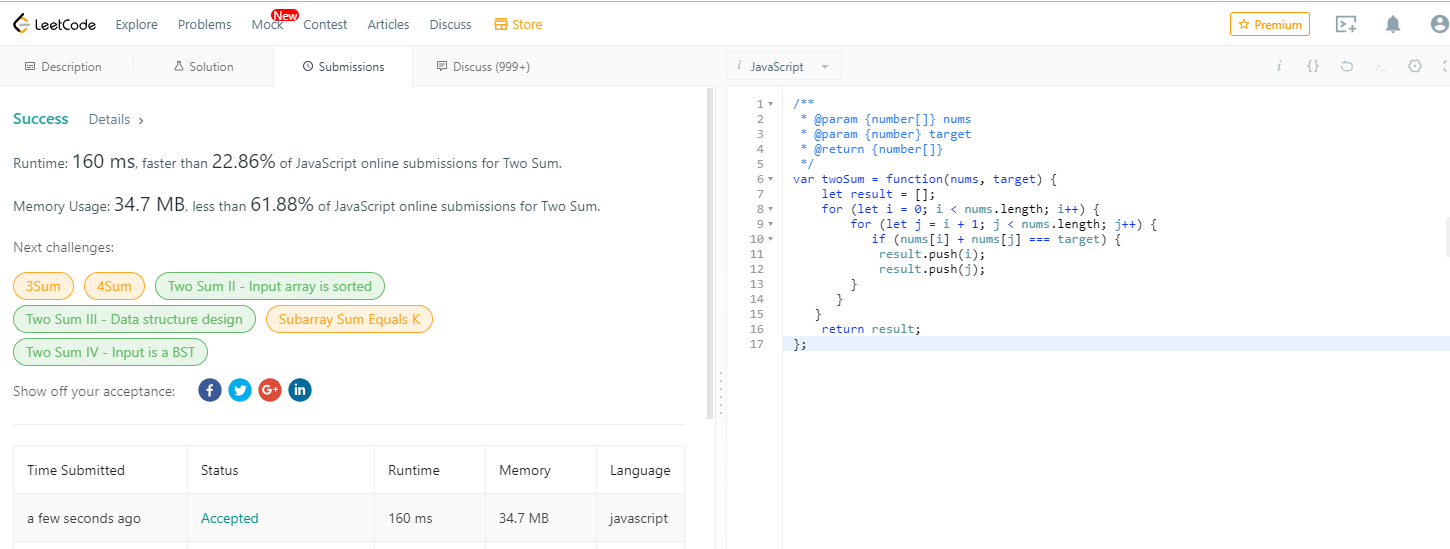Image resolution: width=1450 pixels, height=549 pixels.
Task: Click the 'let result = [];' code line
Action: (x=878, y=194)
